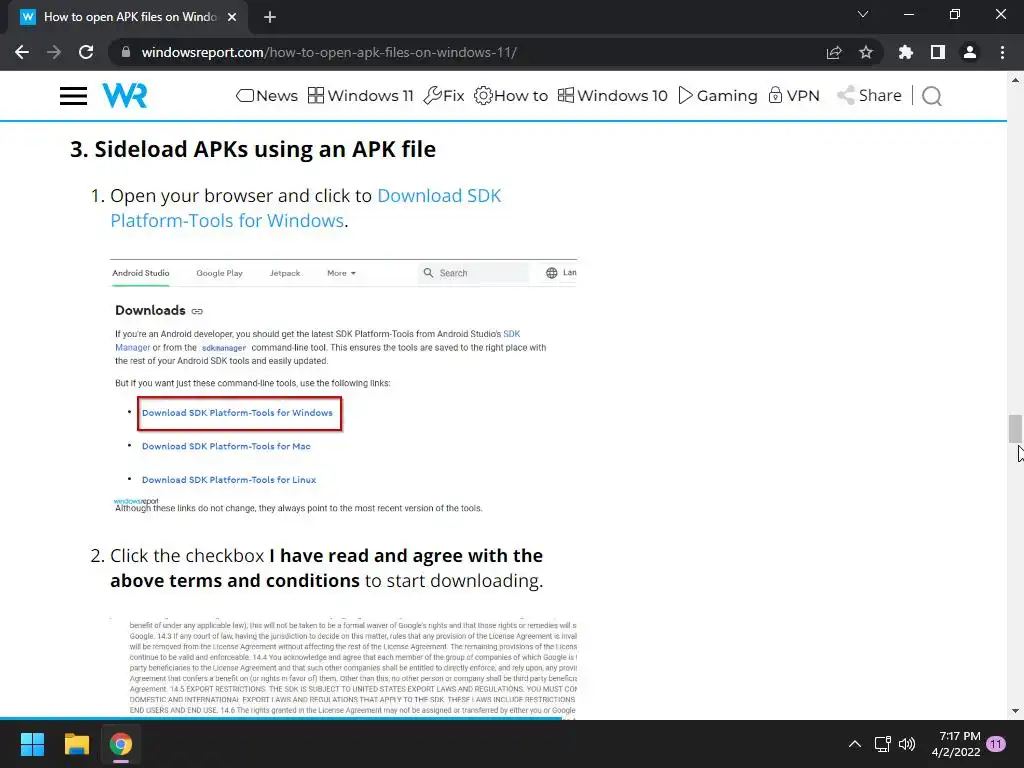Screen dimensions: 1024x768
Task: Click the text 'I have read and agree with the'
Action: (x=406, y=556)
